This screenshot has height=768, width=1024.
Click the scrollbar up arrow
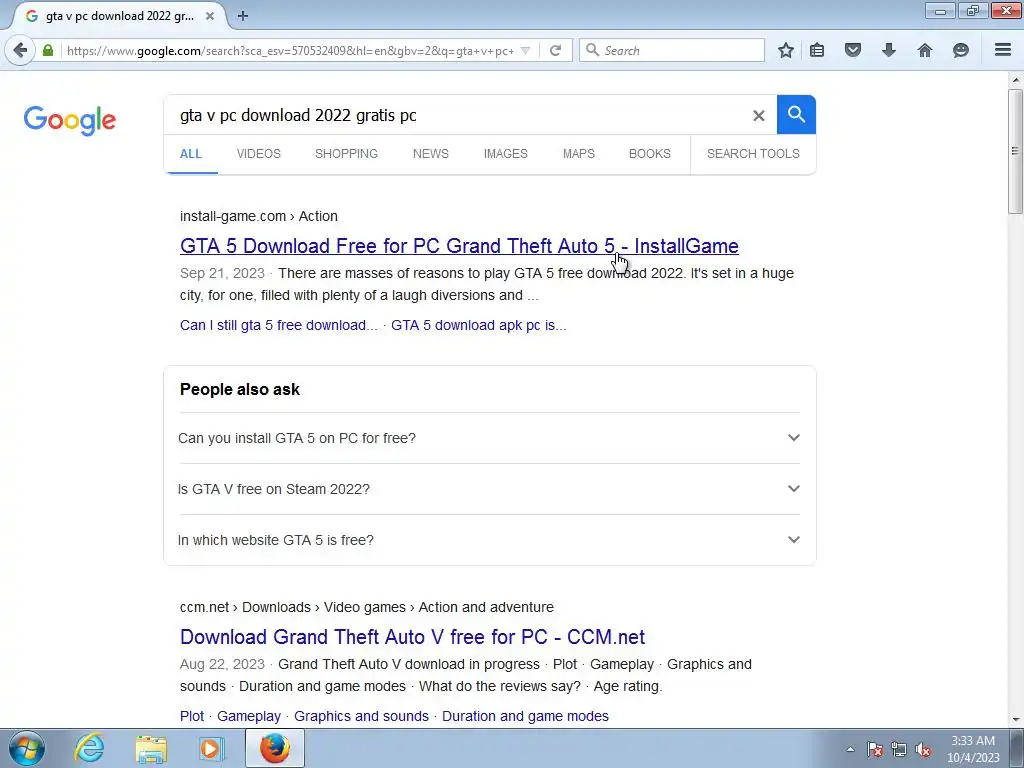[1015, 80]
